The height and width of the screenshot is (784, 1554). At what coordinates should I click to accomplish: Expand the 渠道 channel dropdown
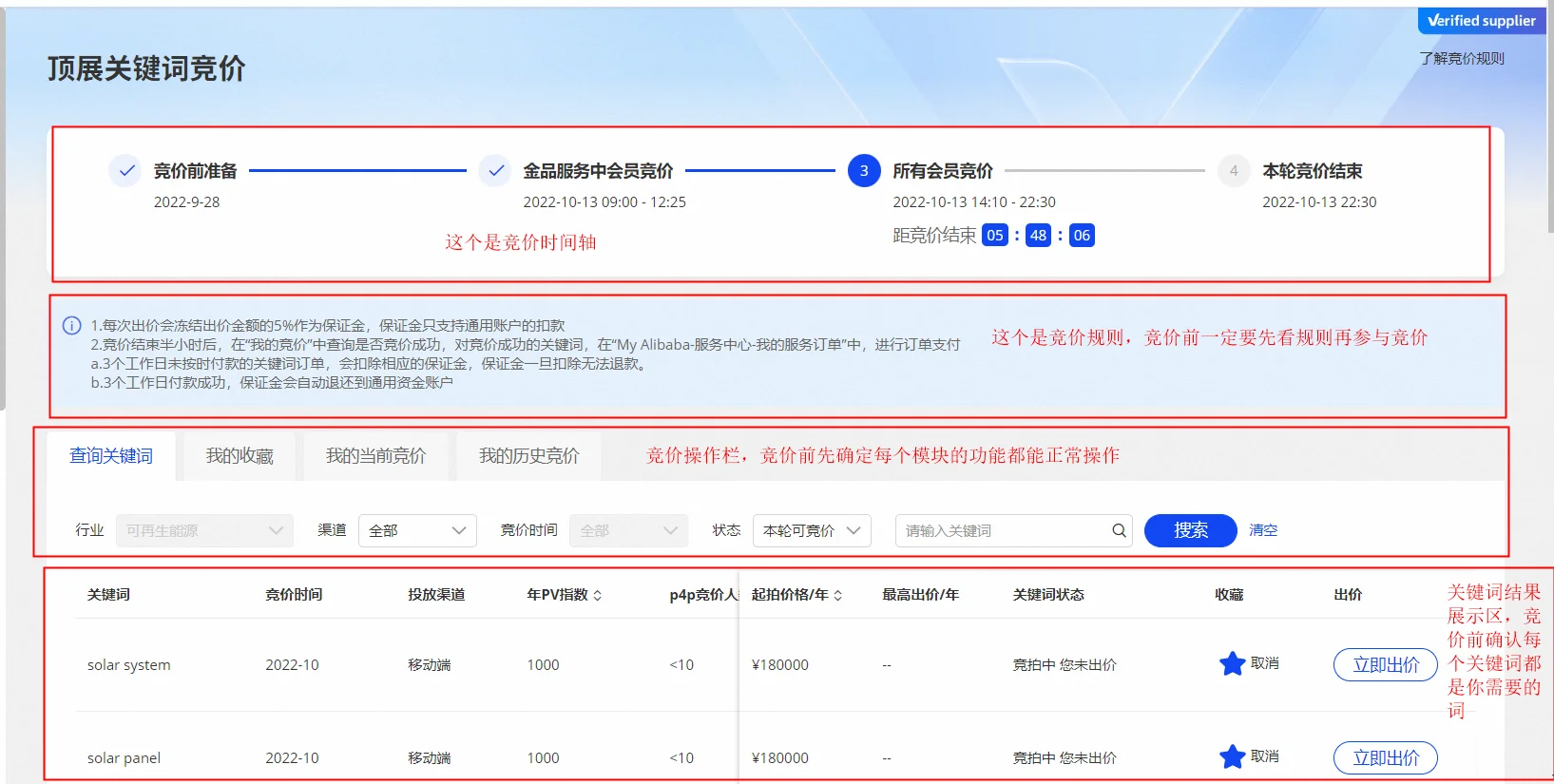point(417,530)
